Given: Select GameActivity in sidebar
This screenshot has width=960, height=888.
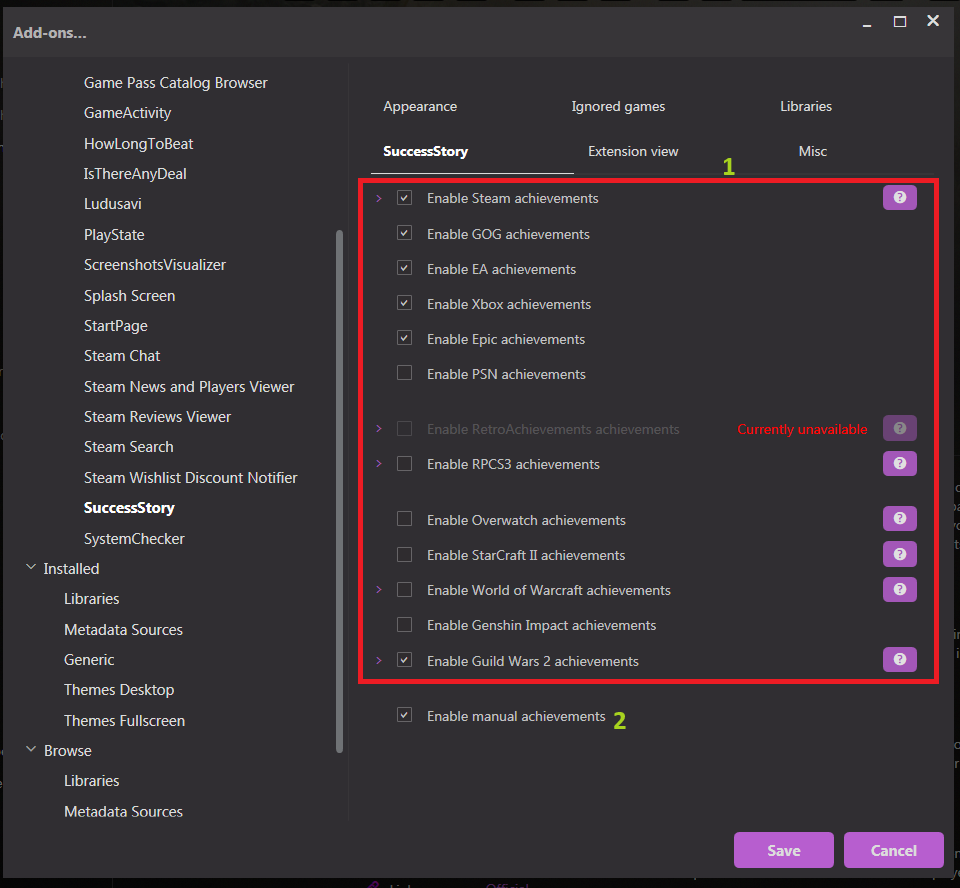Looking at the screenshot, I should 127,113.
